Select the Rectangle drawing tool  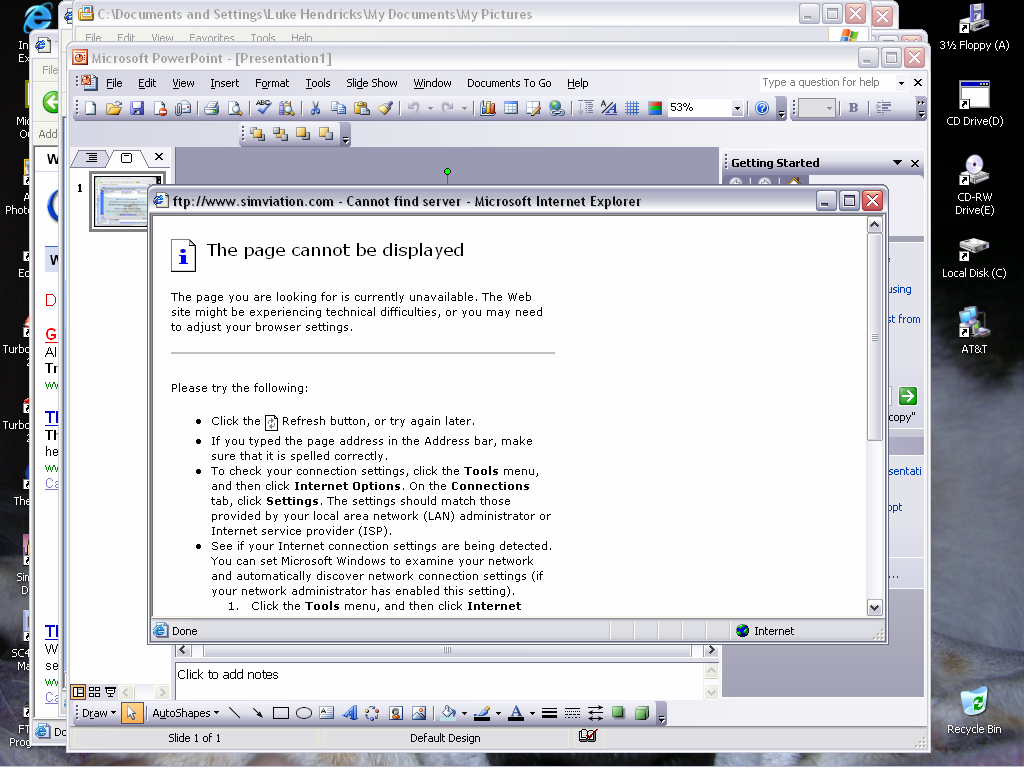click(281, 713)
